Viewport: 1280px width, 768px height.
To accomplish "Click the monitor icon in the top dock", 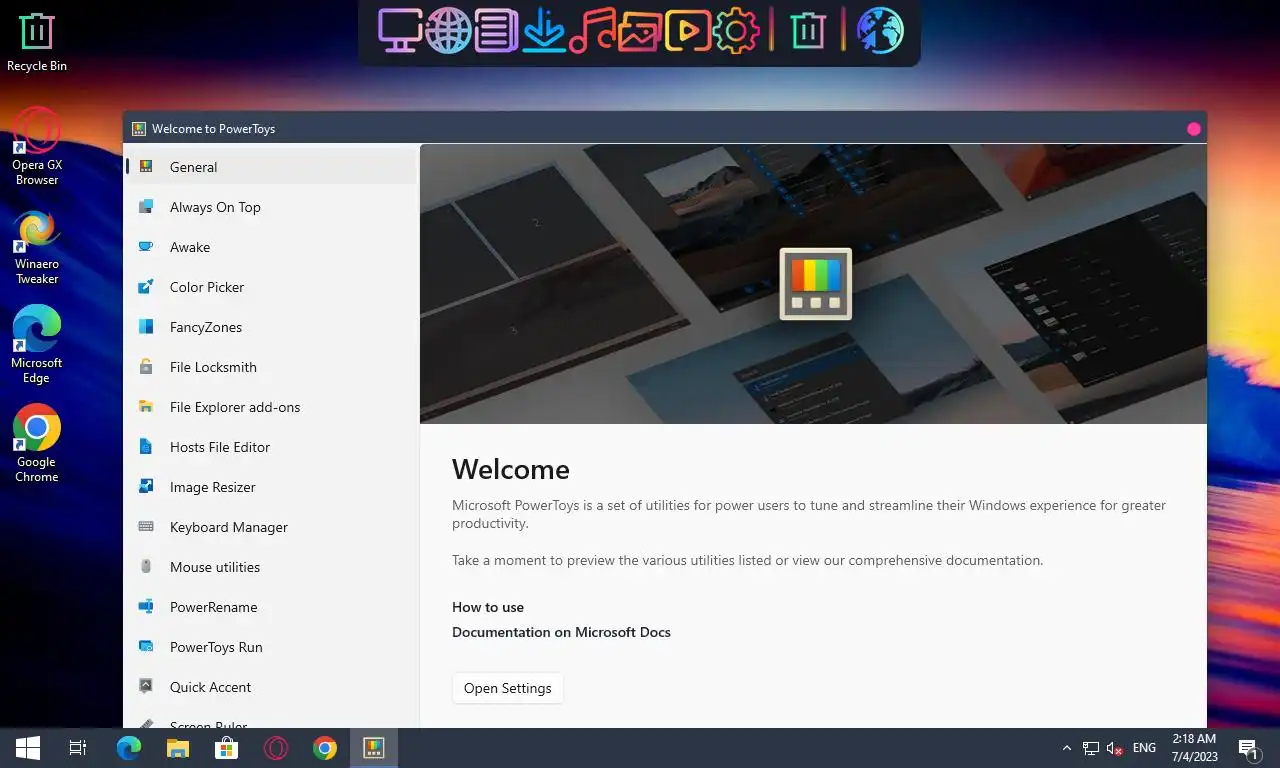I will [x=399, y=31].
